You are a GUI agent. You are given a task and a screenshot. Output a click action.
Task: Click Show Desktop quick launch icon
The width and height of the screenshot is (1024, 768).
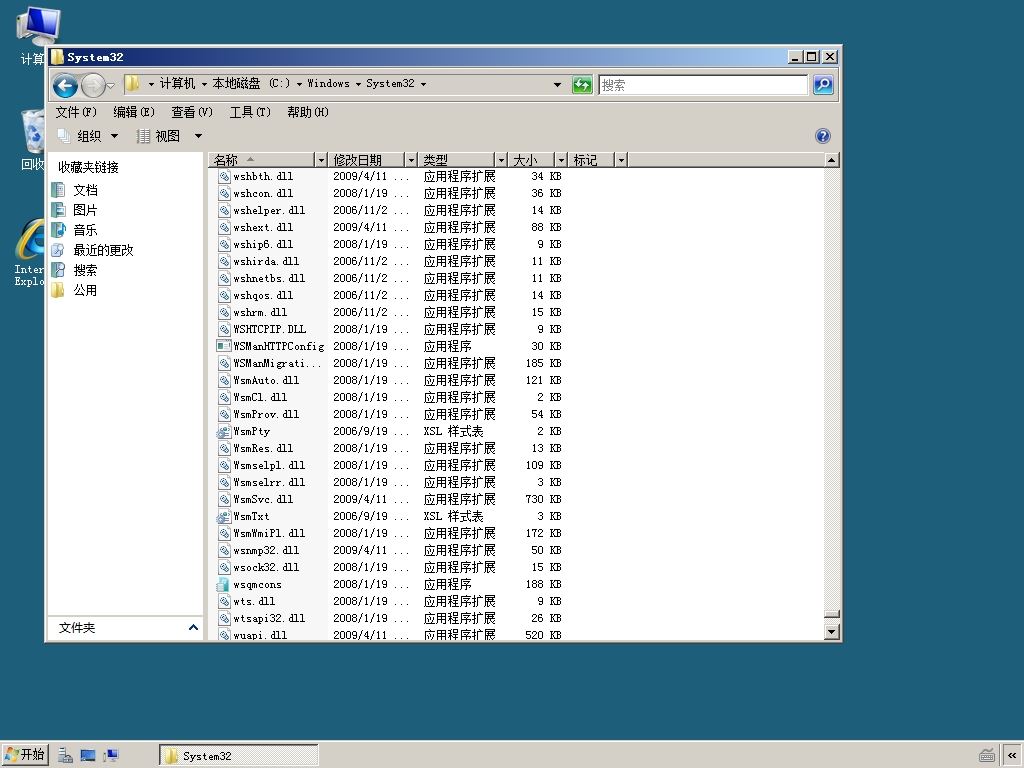click(x=88, y=755)
